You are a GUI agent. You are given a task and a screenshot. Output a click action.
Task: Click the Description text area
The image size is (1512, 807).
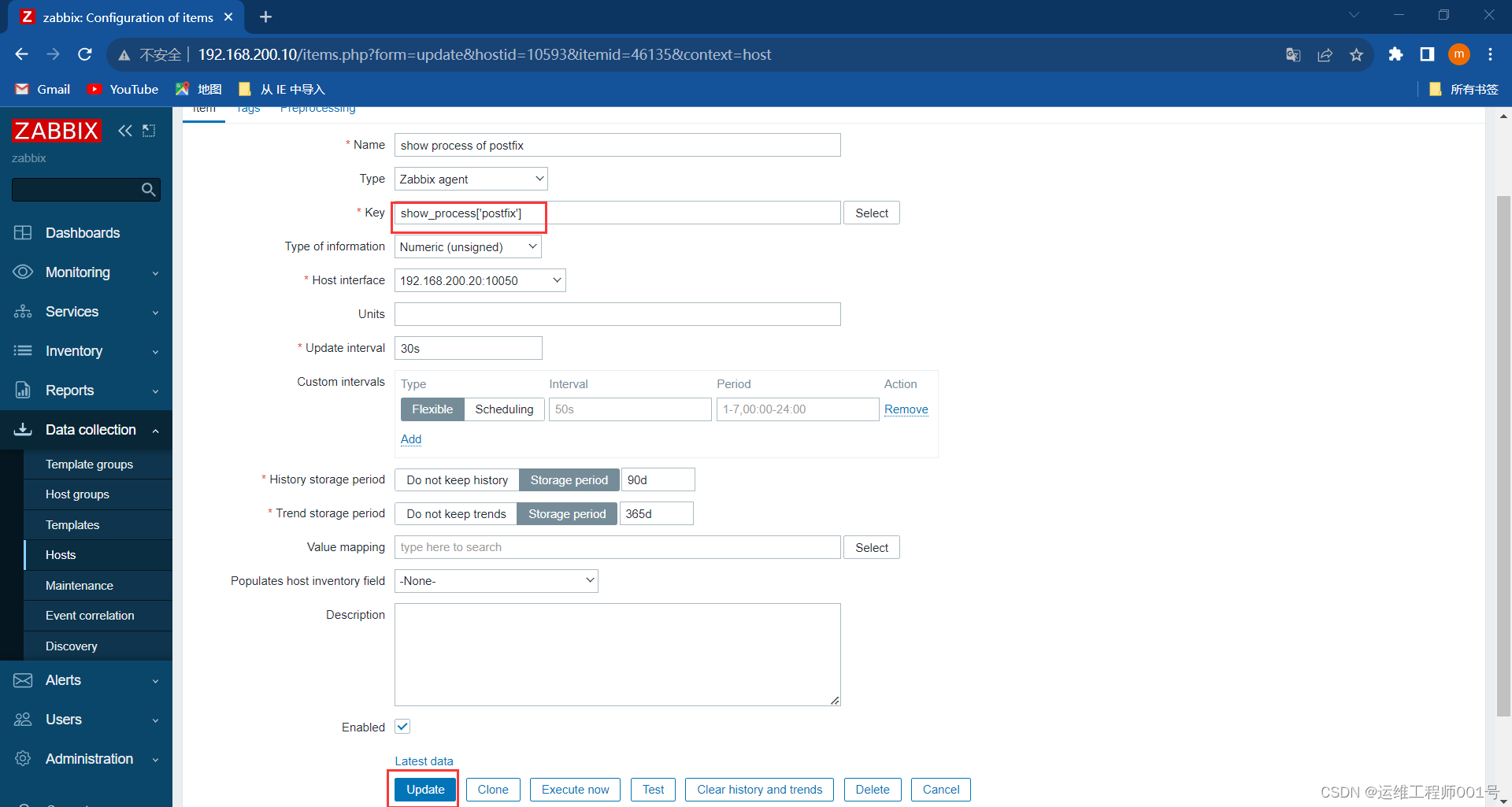coord(617,654)
